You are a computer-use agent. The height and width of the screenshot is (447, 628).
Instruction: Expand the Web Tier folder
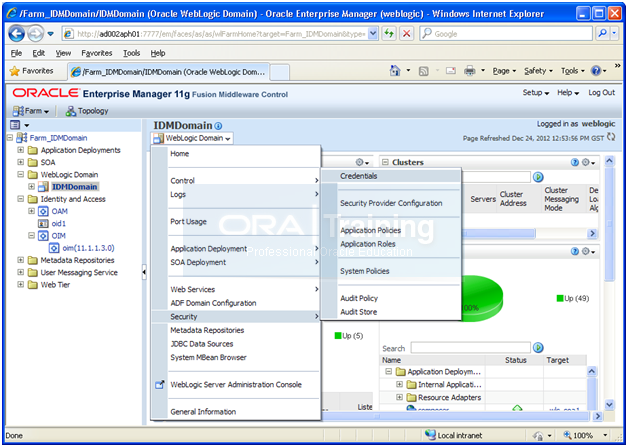(20, 285)
